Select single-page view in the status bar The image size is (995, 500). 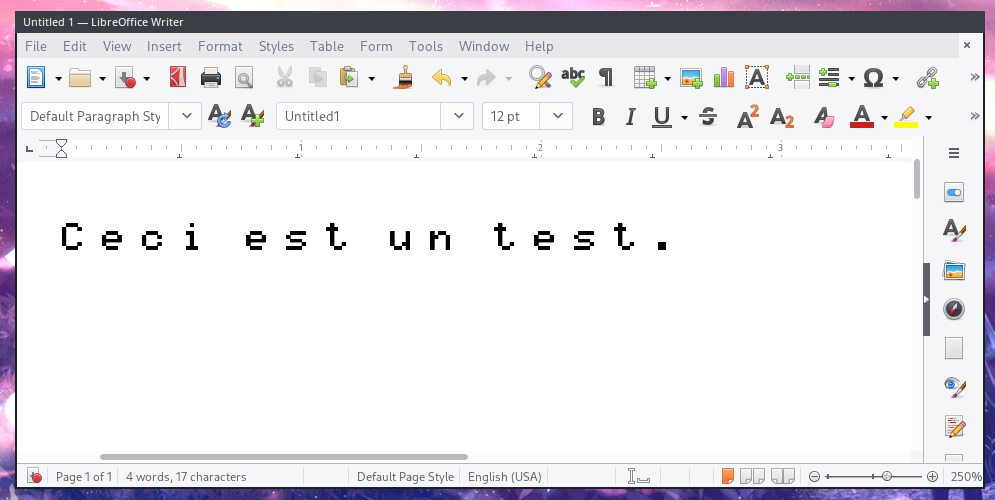(727, 476)
